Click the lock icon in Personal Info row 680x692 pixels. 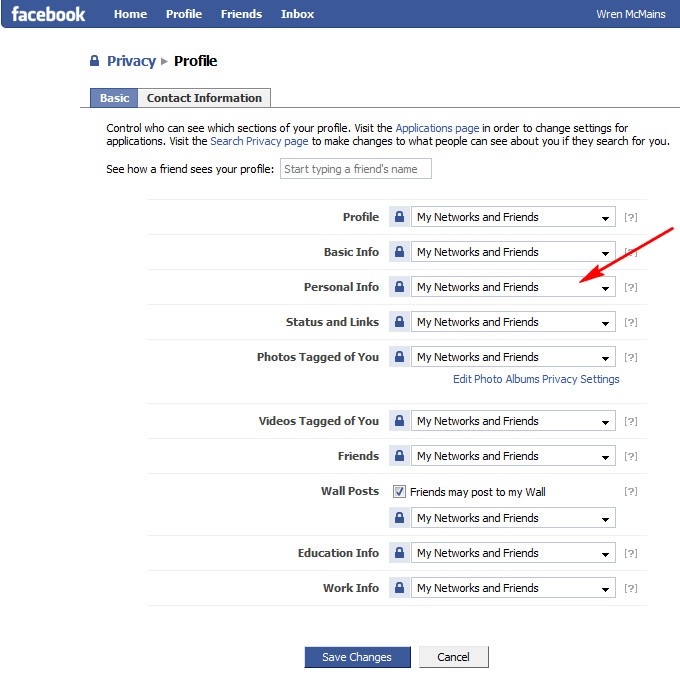click(399, 287)
